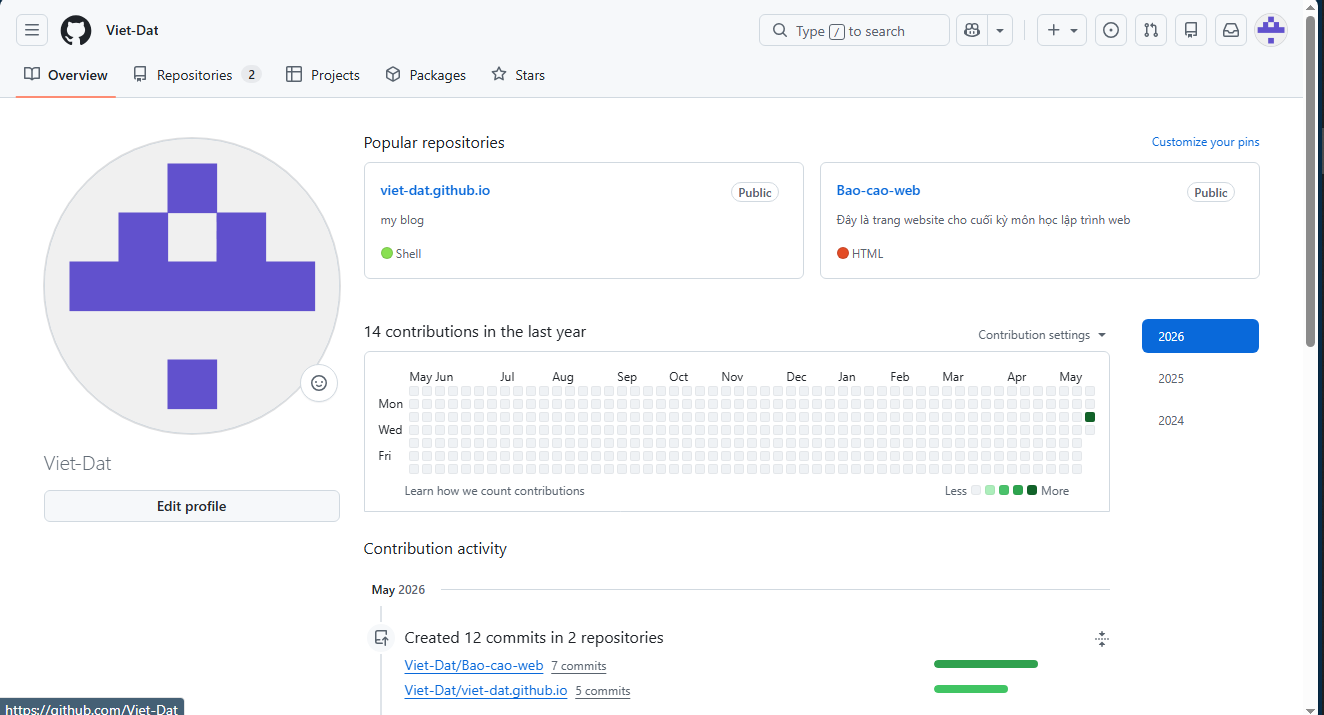Click the lightest green legend square
Viewport: 1324px width, 715px height.
point(990,490)
